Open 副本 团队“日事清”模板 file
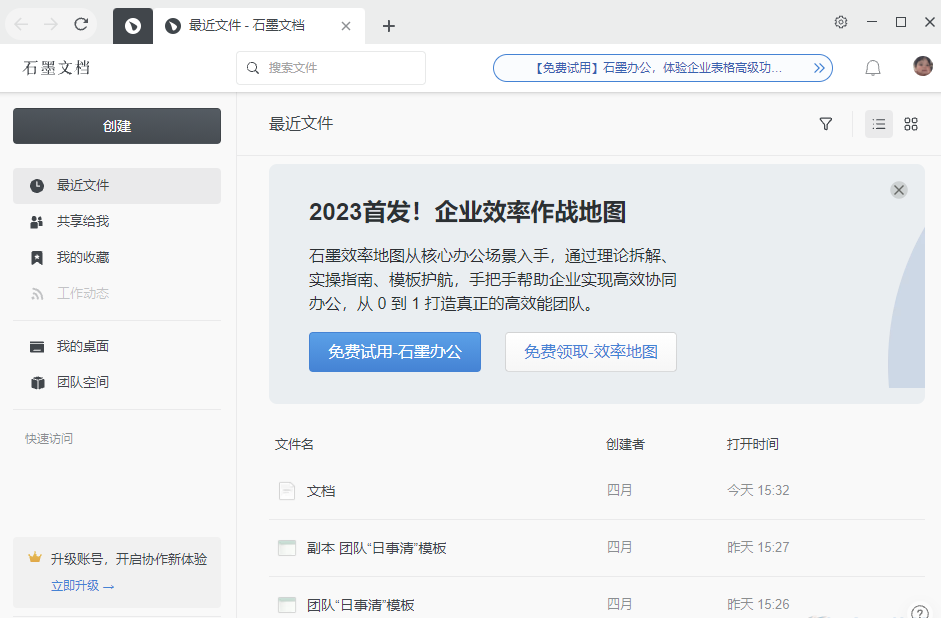This screenshot has height=618, width=941. click(x=377, y=548)
